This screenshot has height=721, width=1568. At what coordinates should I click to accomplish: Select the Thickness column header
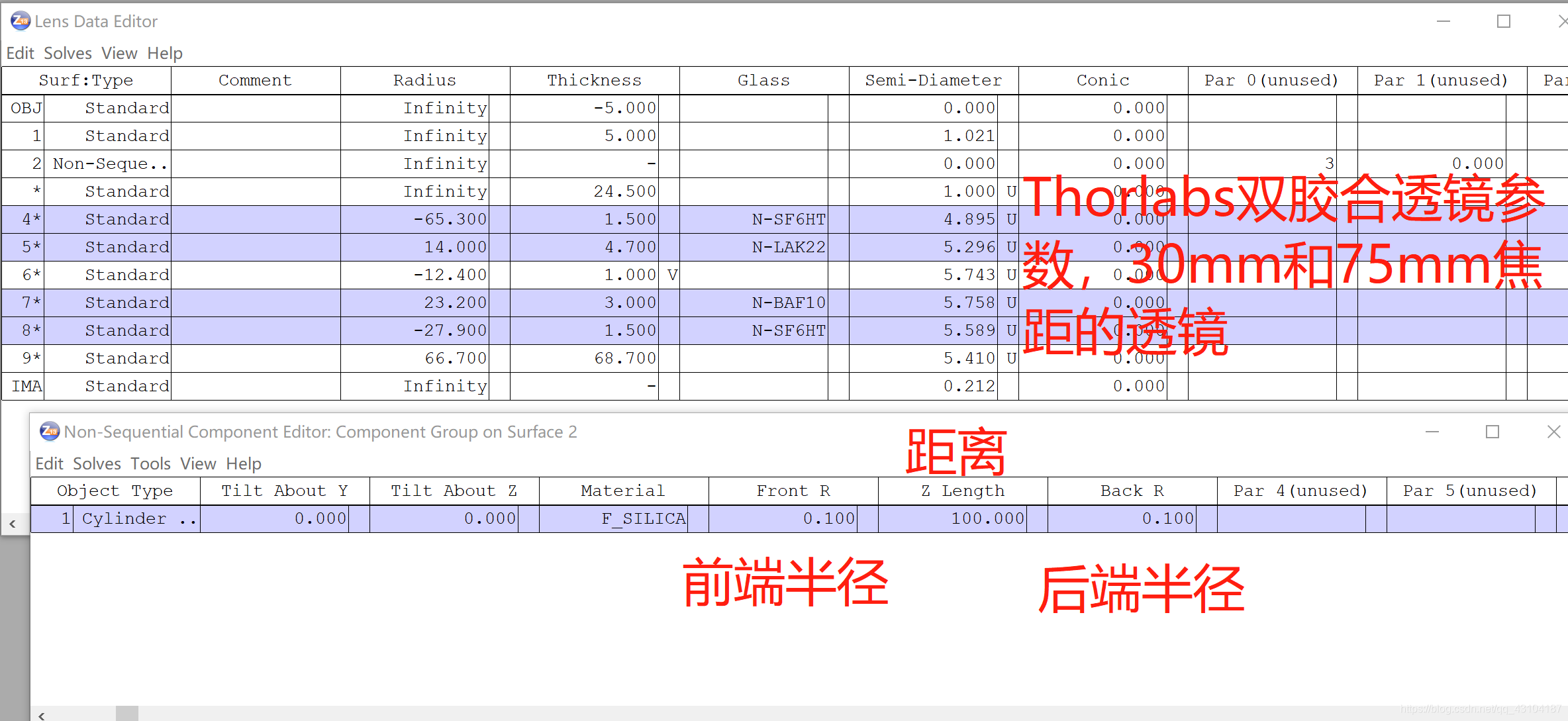click(595, 80)
